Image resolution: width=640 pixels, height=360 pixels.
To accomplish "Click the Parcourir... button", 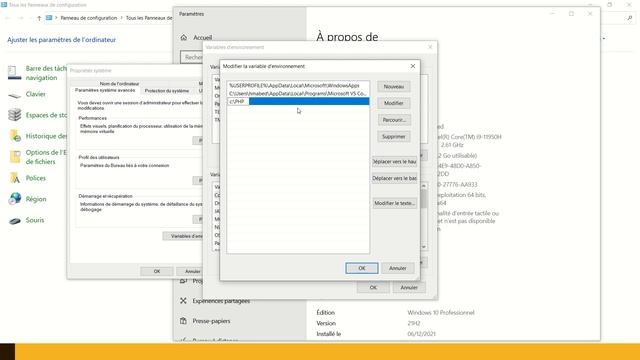I will tap(393, 120).
